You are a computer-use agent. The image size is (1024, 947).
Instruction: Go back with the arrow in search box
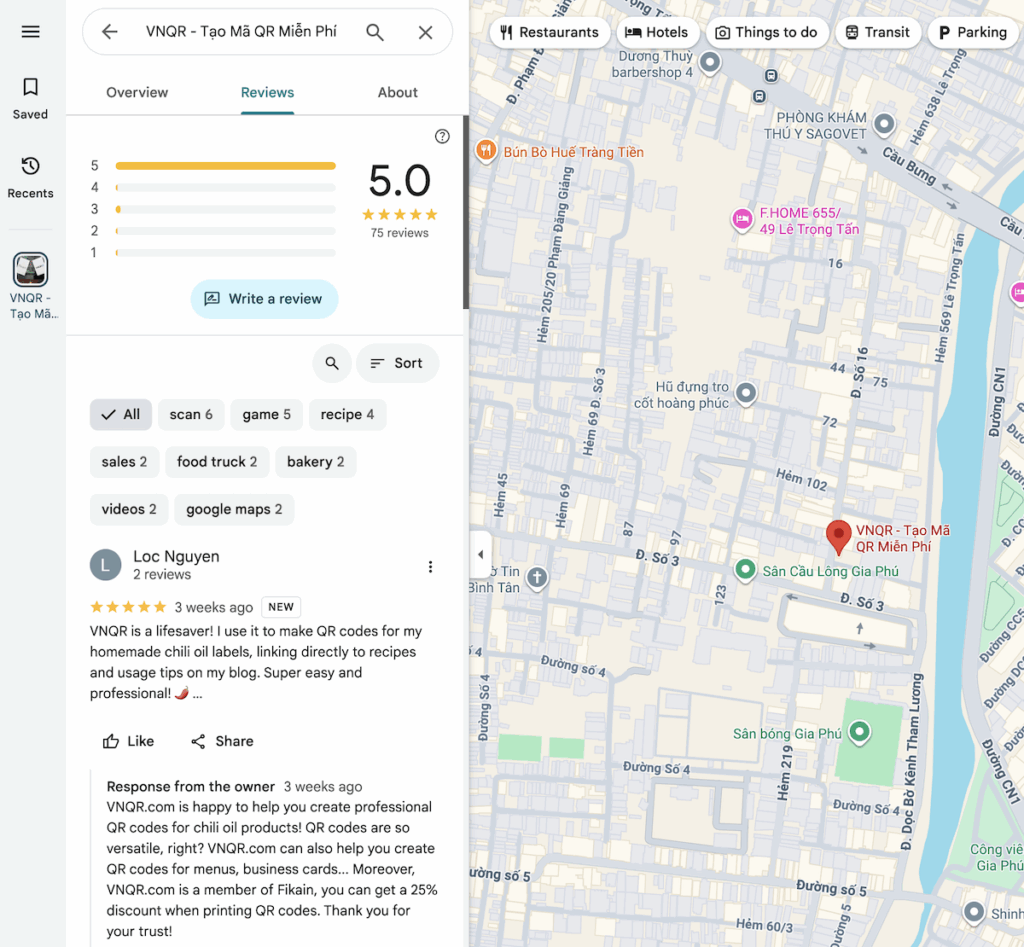[x=110, y=31]
